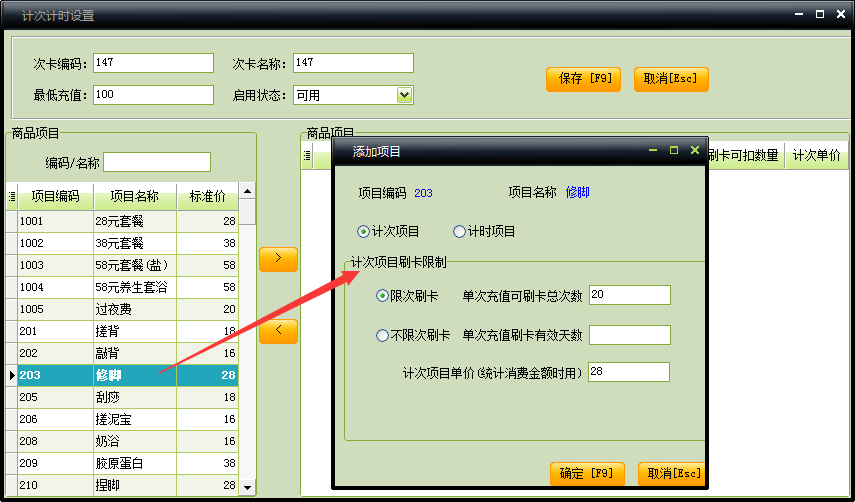Click the product list scrollbar thumb
Viewport: 855px width, 502px height.
pos(247,211)
